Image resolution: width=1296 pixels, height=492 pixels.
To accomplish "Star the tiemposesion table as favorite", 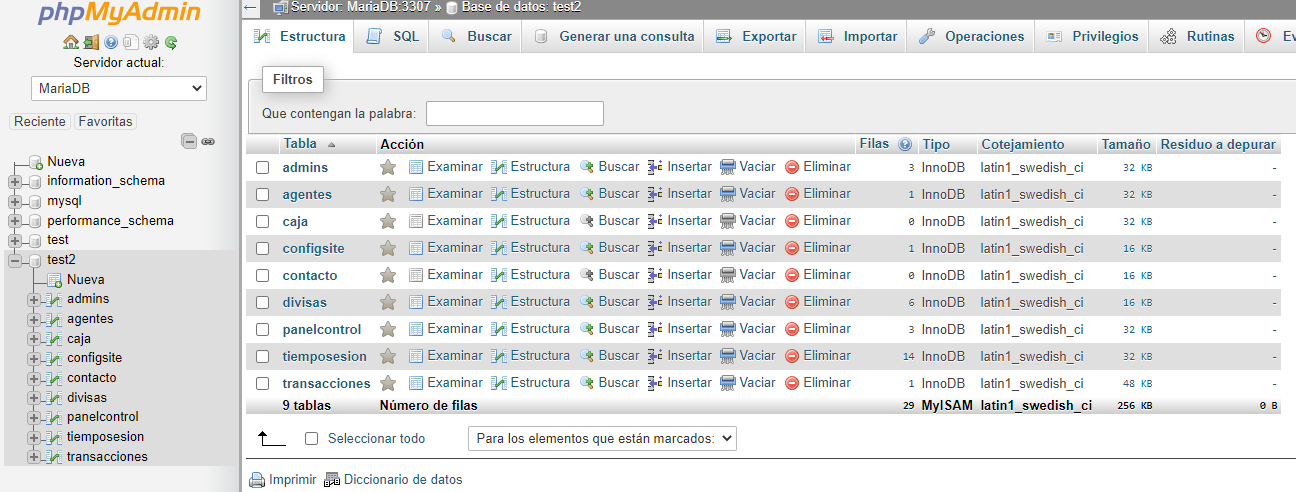I will pos(388,356).
